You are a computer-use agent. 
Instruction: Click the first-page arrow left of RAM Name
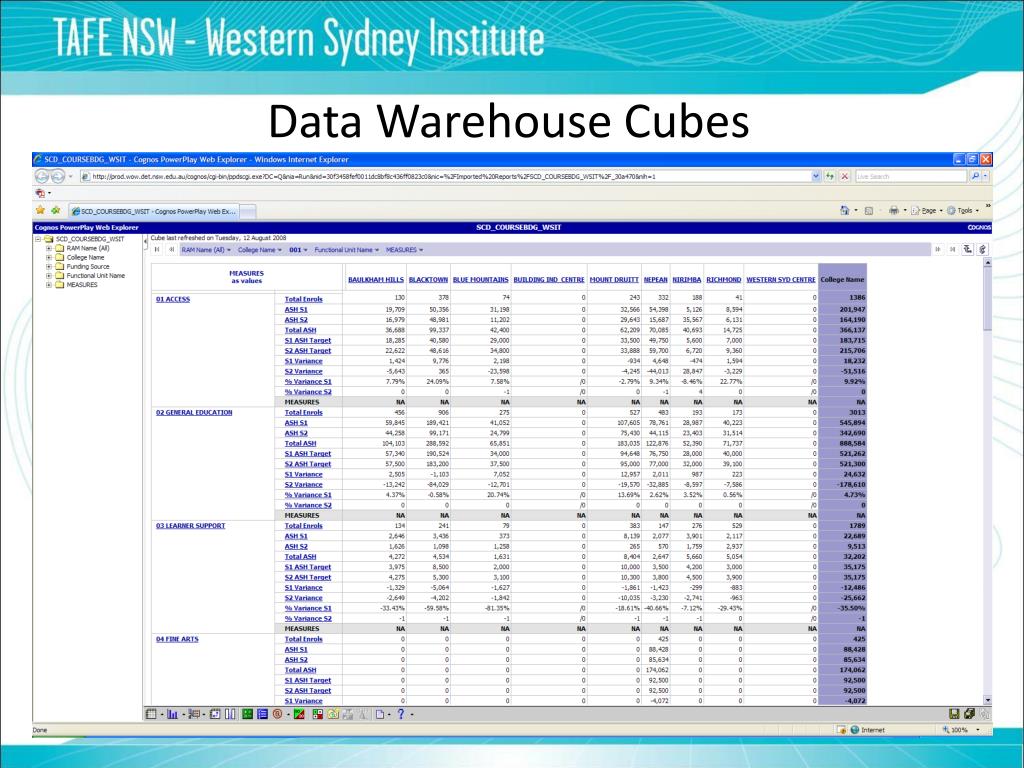point(157,249)
